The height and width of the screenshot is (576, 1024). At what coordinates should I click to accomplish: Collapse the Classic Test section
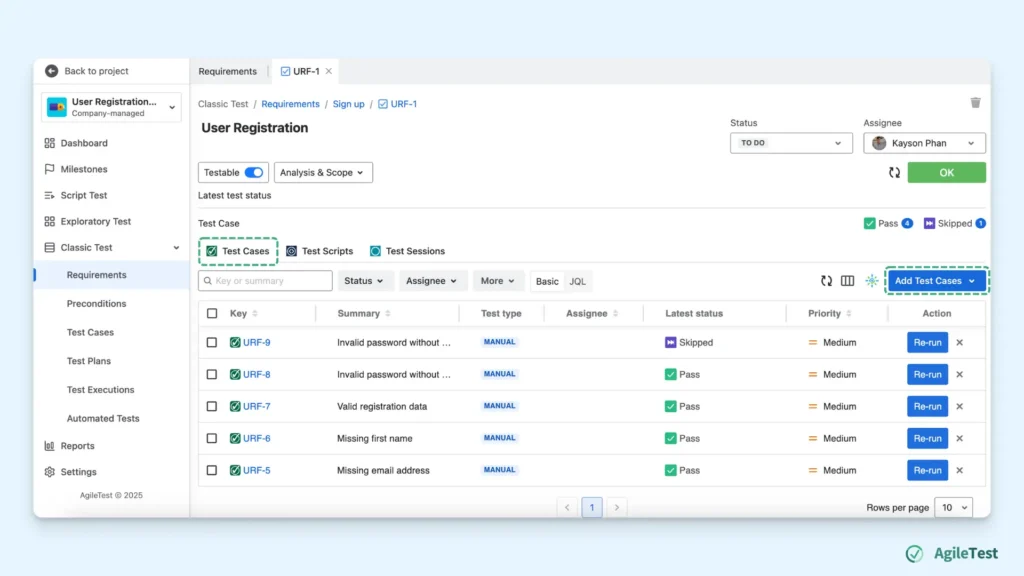(176, 248)
